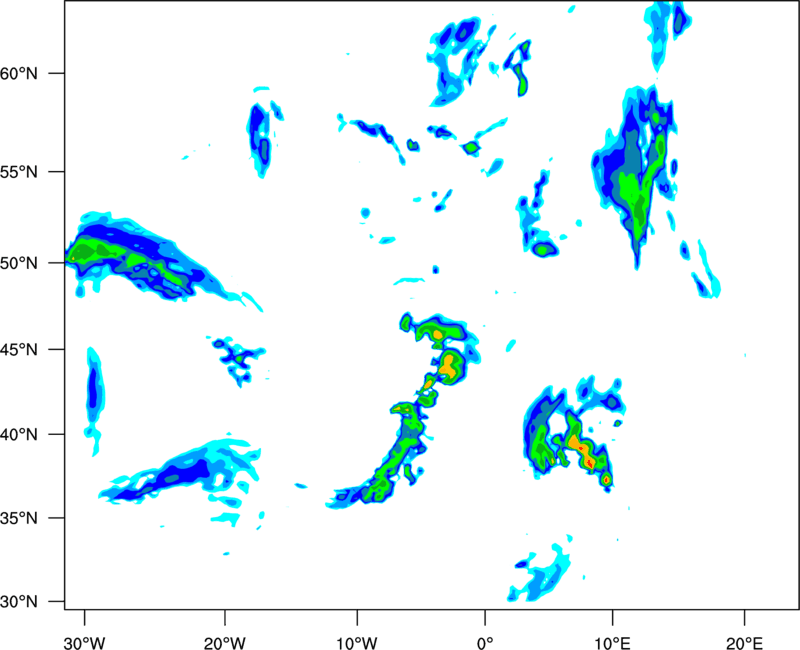Click the 35°N latitude label
Screen dimensions: 800x650
tap(19, 518)
